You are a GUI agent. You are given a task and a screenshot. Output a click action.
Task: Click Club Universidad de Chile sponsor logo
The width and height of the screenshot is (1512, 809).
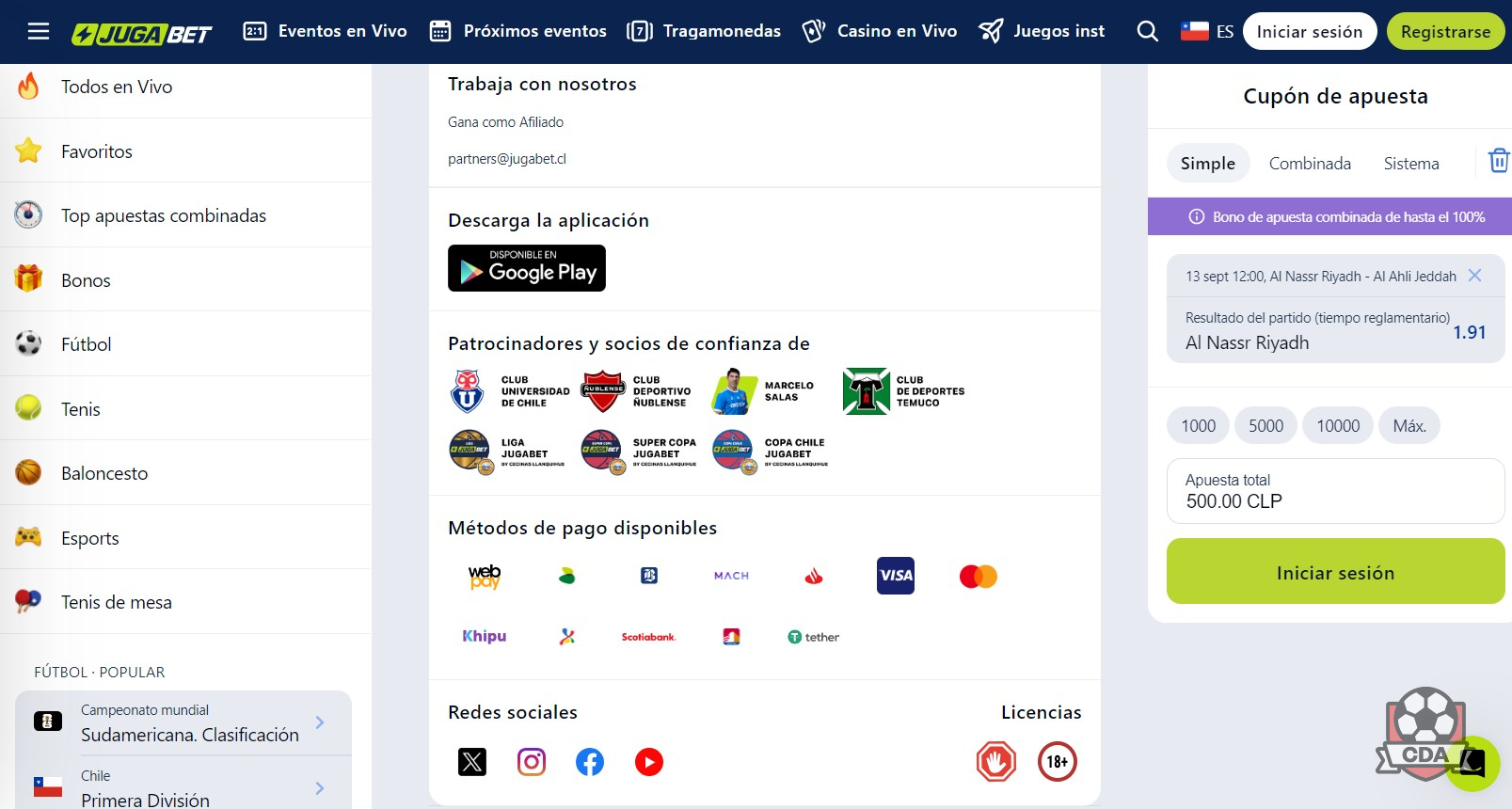(x=509, y=391)
